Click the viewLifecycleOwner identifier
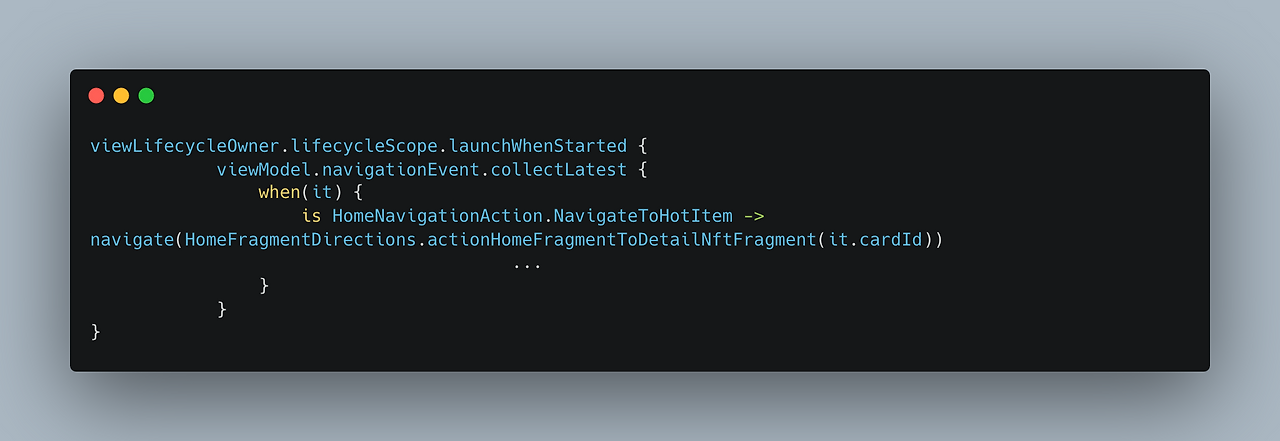 [x=184, y=146]
